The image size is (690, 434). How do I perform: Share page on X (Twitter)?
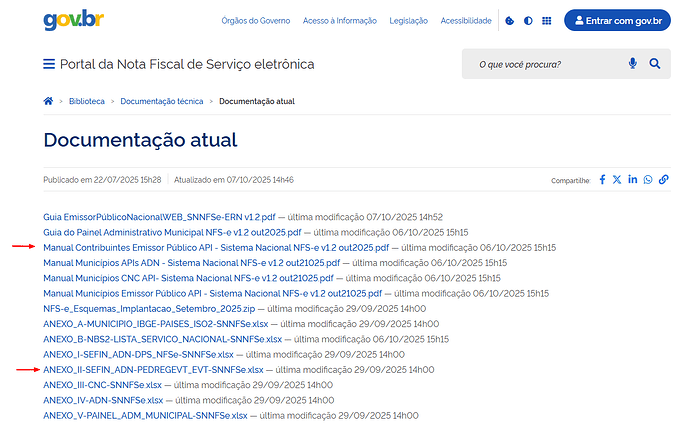617,179
